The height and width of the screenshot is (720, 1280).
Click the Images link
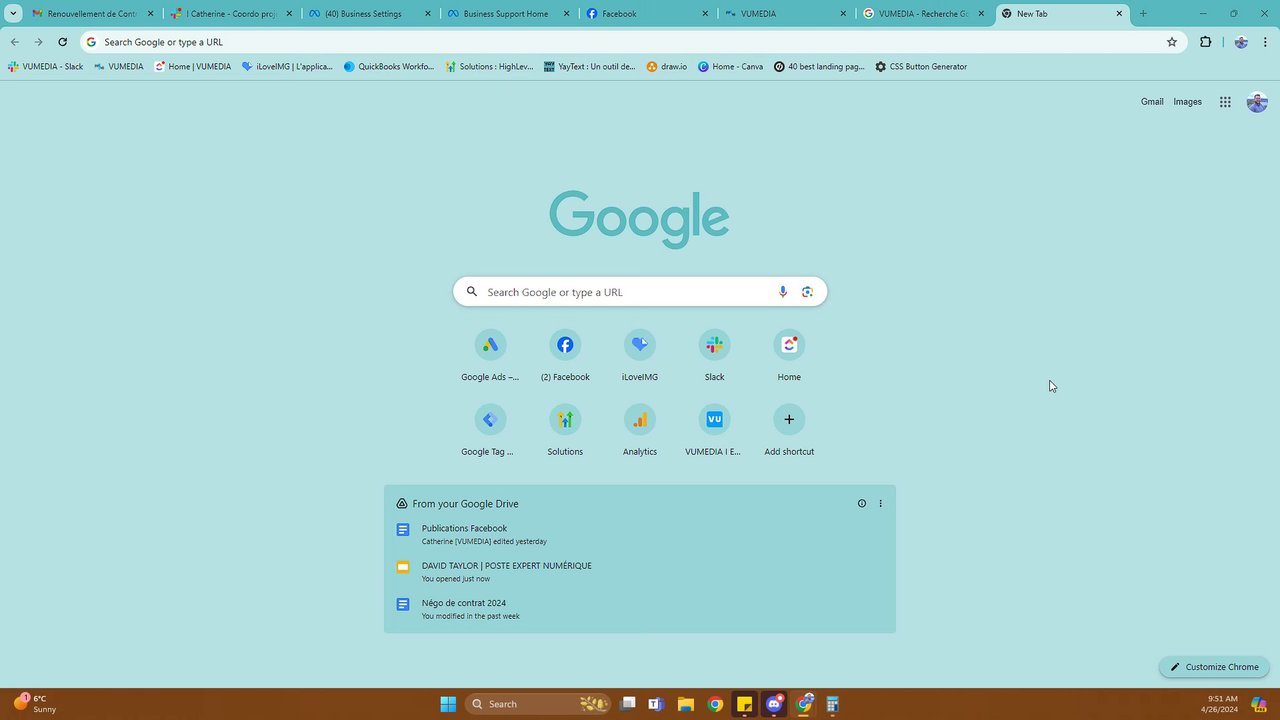coord(1187,102)
